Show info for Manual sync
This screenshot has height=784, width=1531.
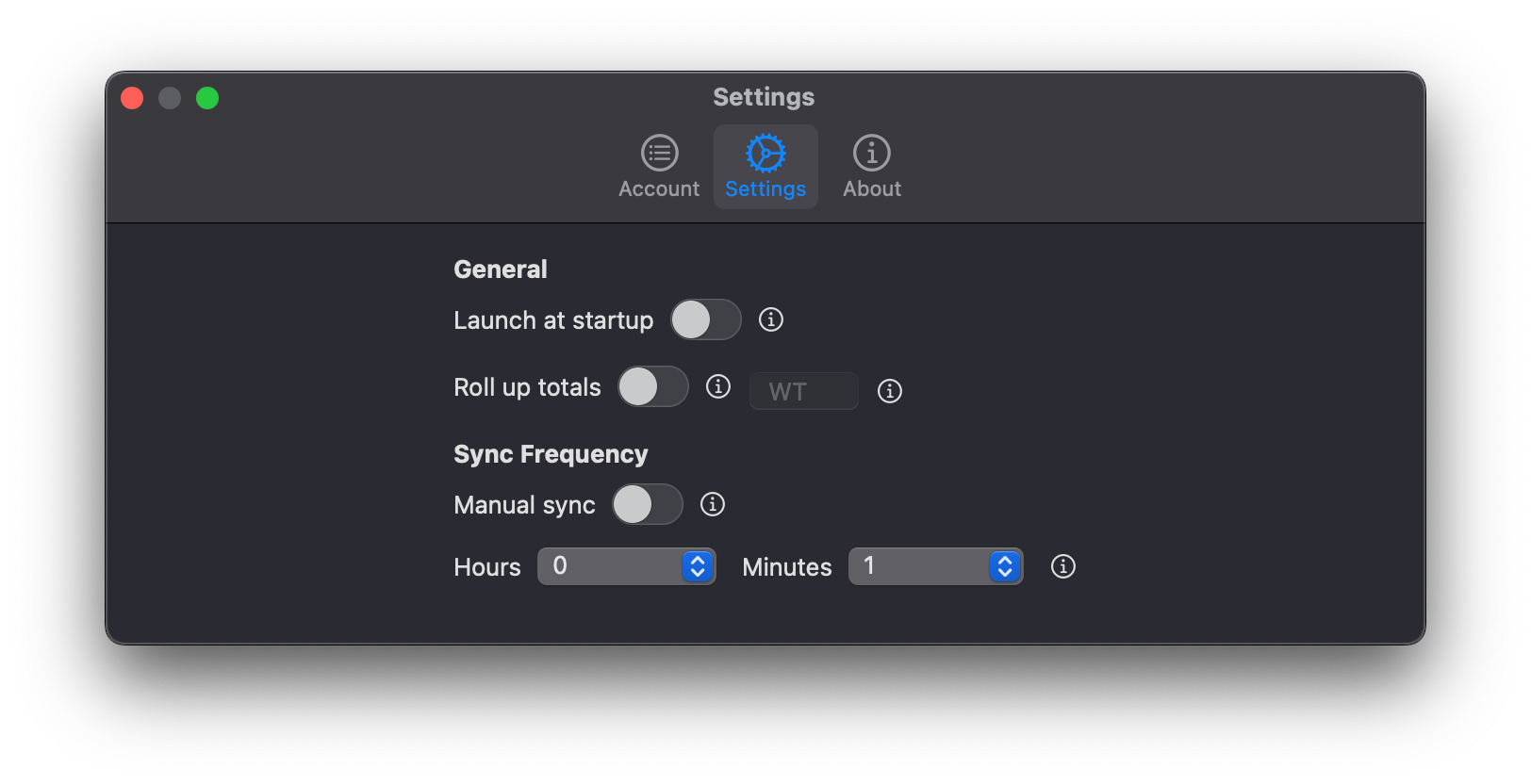(x=713, y=504)
